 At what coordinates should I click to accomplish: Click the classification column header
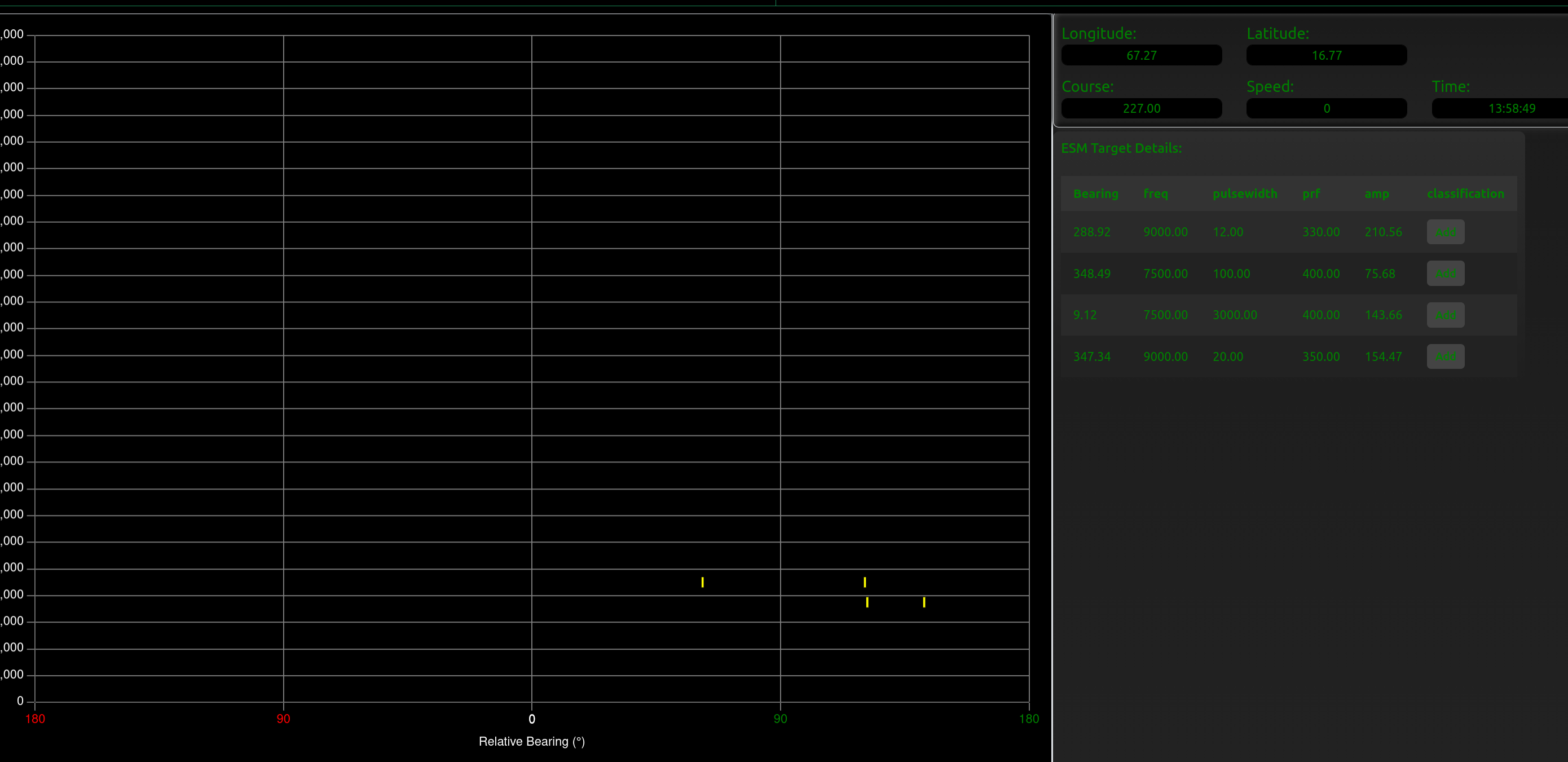click(x=1466, y=193)
